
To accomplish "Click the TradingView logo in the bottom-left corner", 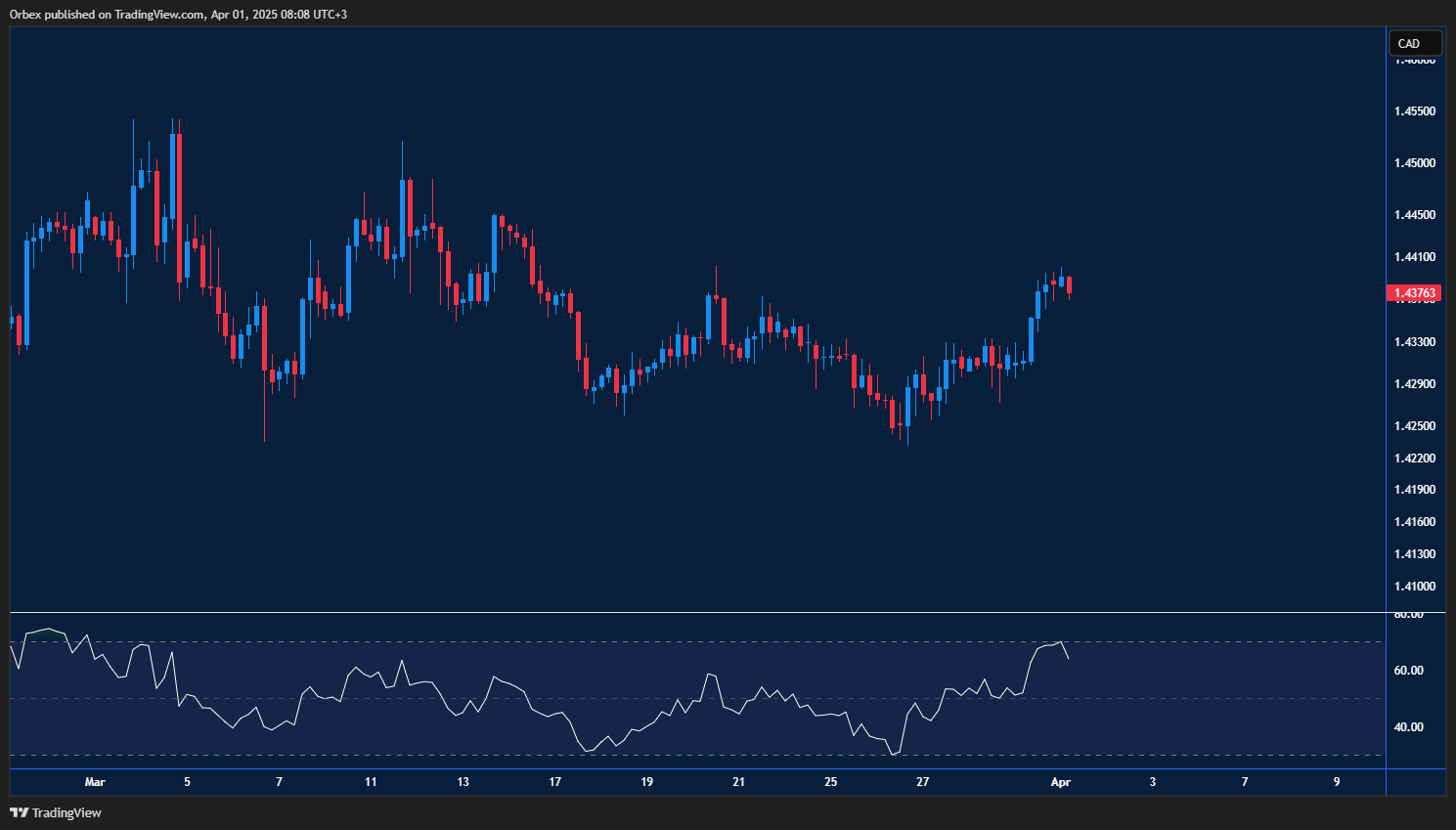I will [x=19, y=812].
